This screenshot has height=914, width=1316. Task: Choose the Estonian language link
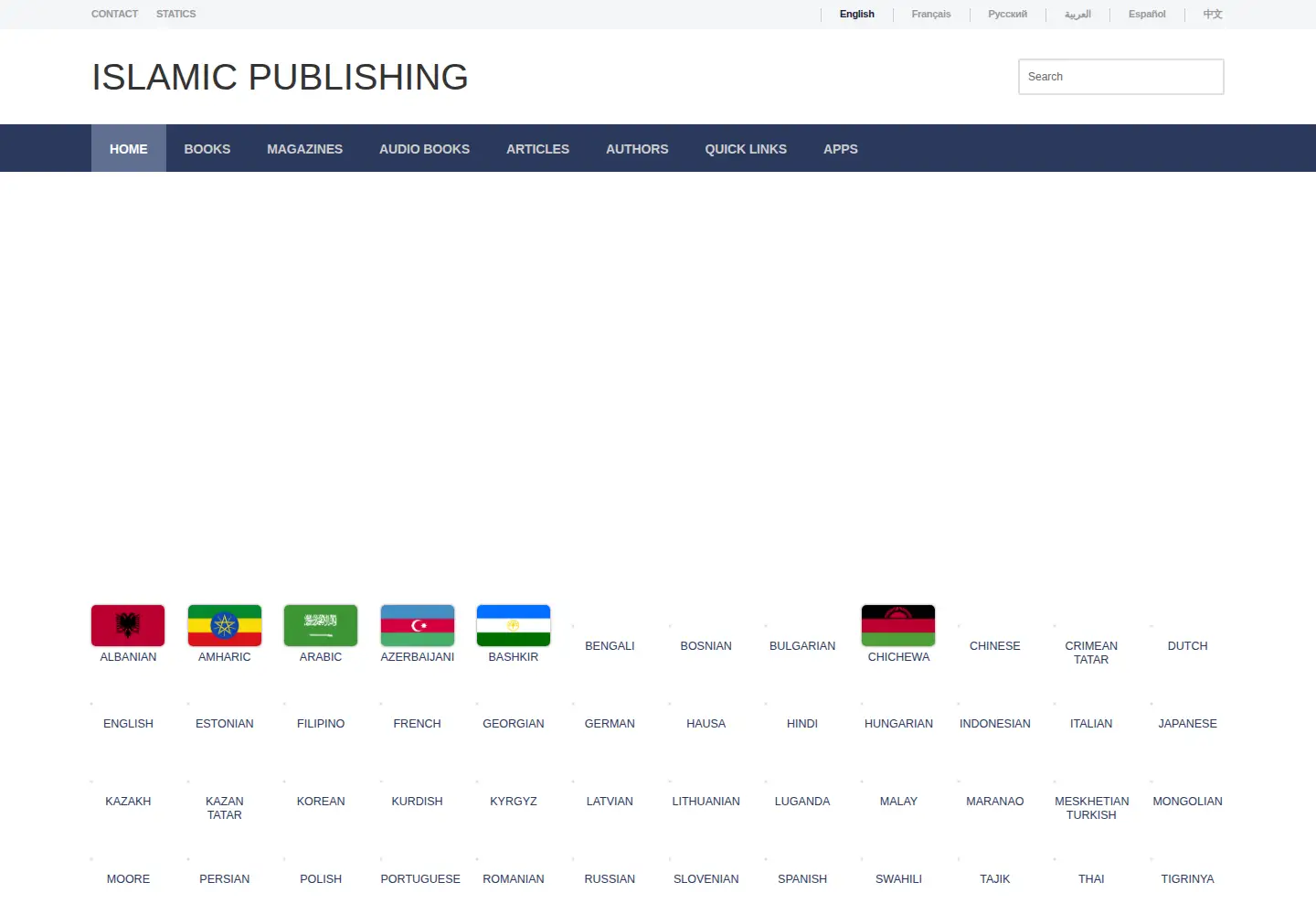pos(225,724)
